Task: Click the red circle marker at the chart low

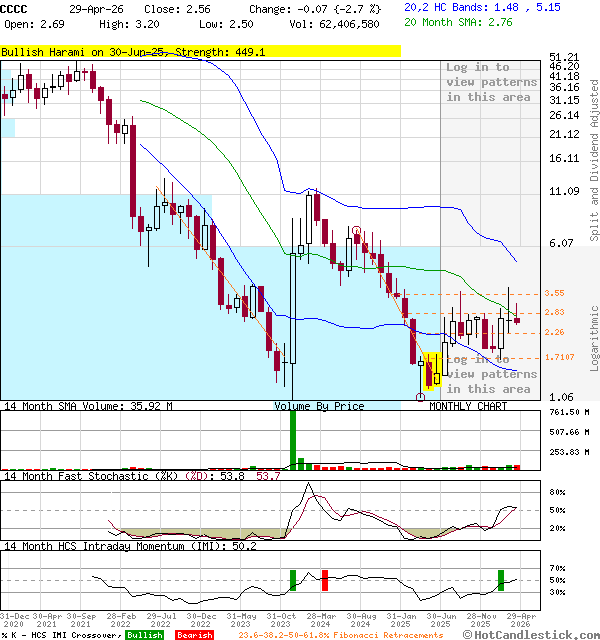Action: [420, 397]
